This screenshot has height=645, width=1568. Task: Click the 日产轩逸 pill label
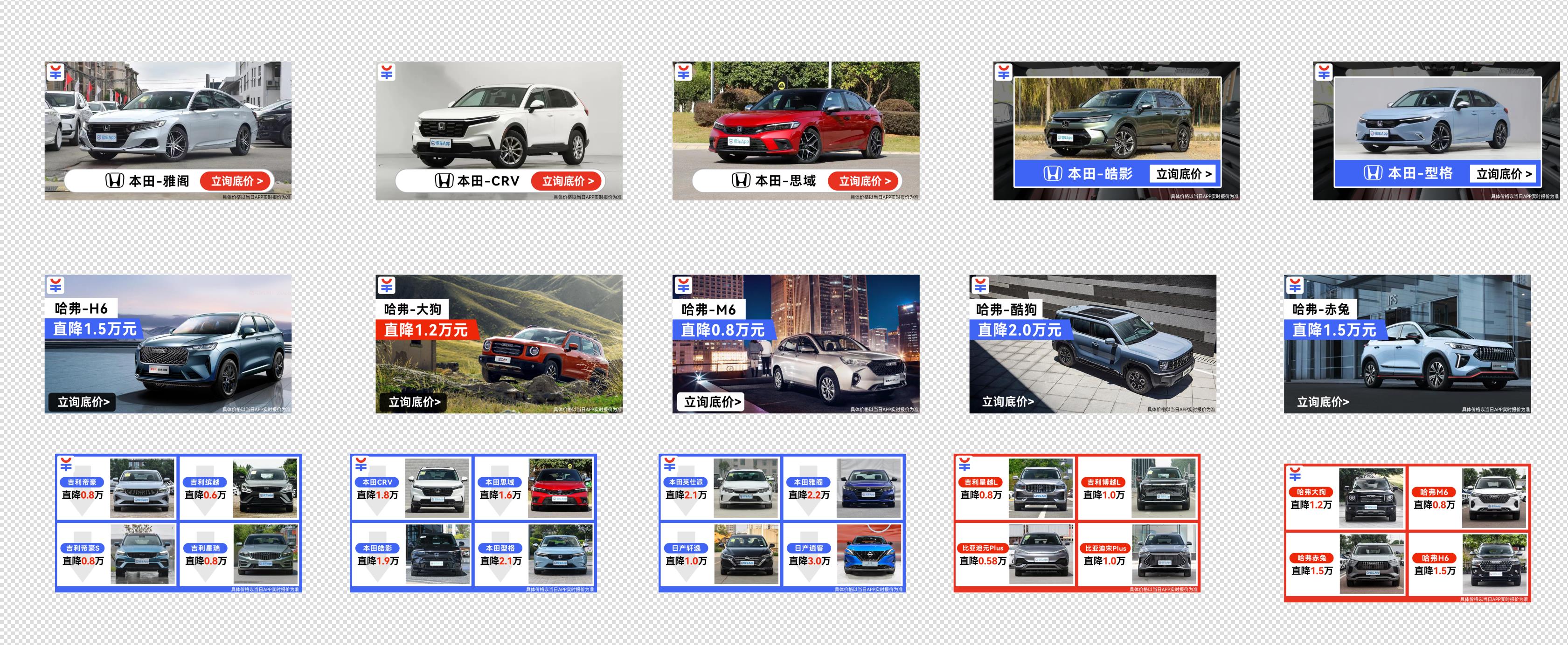686,548
